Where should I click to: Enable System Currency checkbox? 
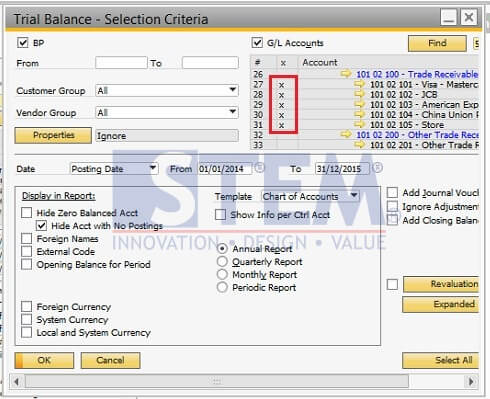pyautogui.click(x=26, y=319)
